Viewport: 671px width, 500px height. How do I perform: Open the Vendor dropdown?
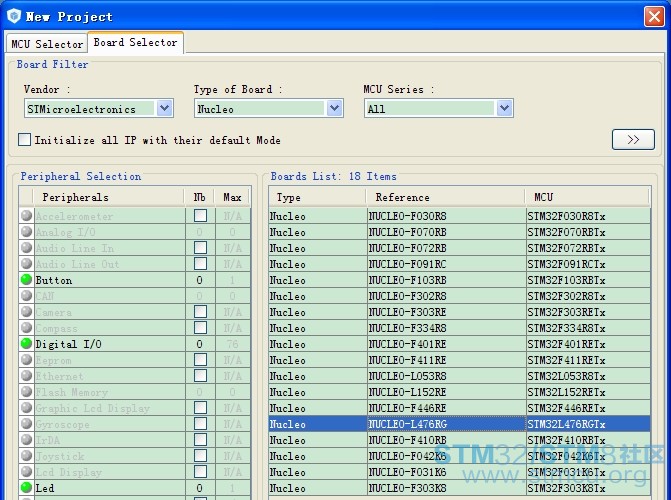coord(164,108)
